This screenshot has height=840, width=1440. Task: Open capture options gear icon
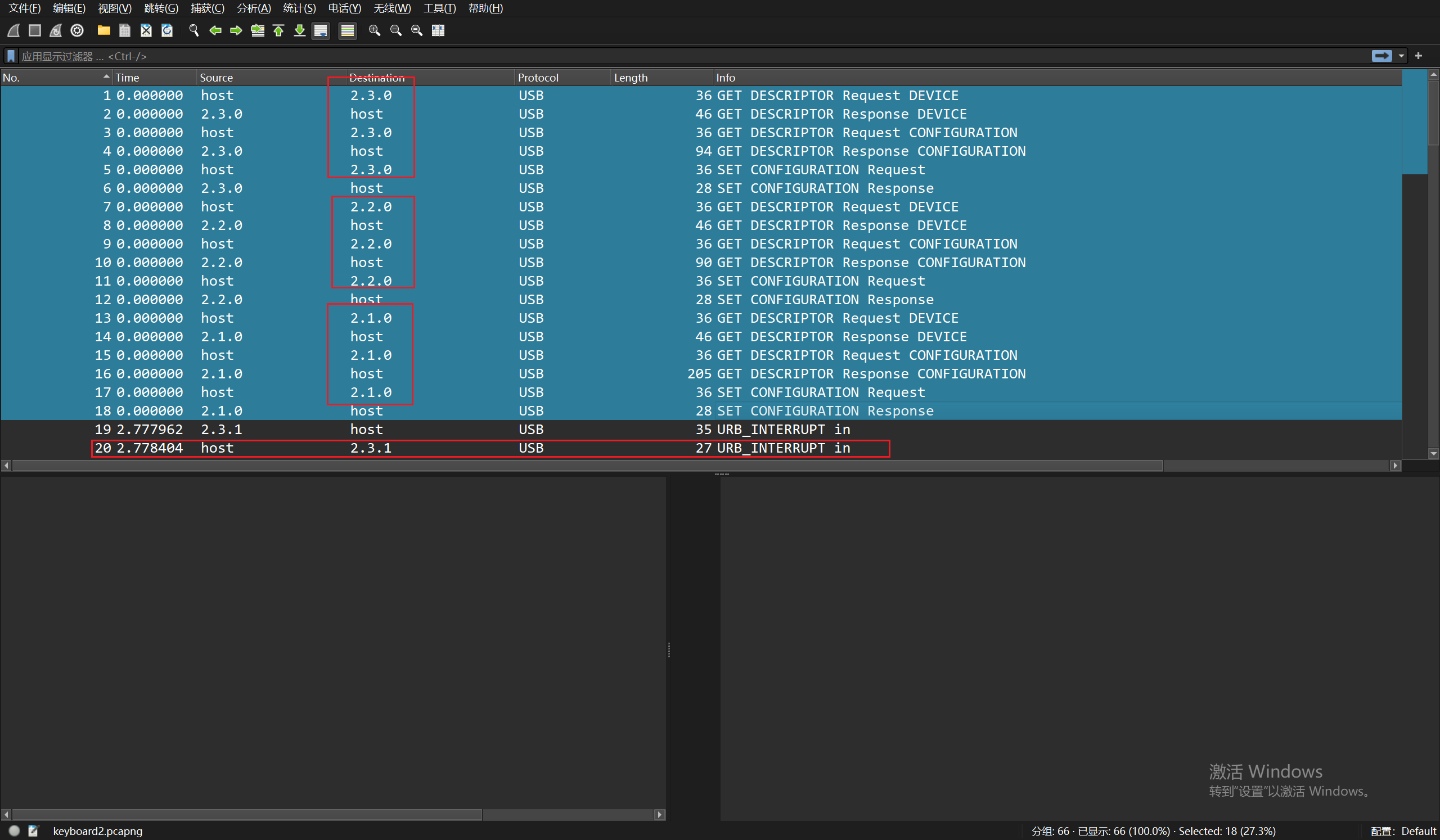(x=77, y=30)
